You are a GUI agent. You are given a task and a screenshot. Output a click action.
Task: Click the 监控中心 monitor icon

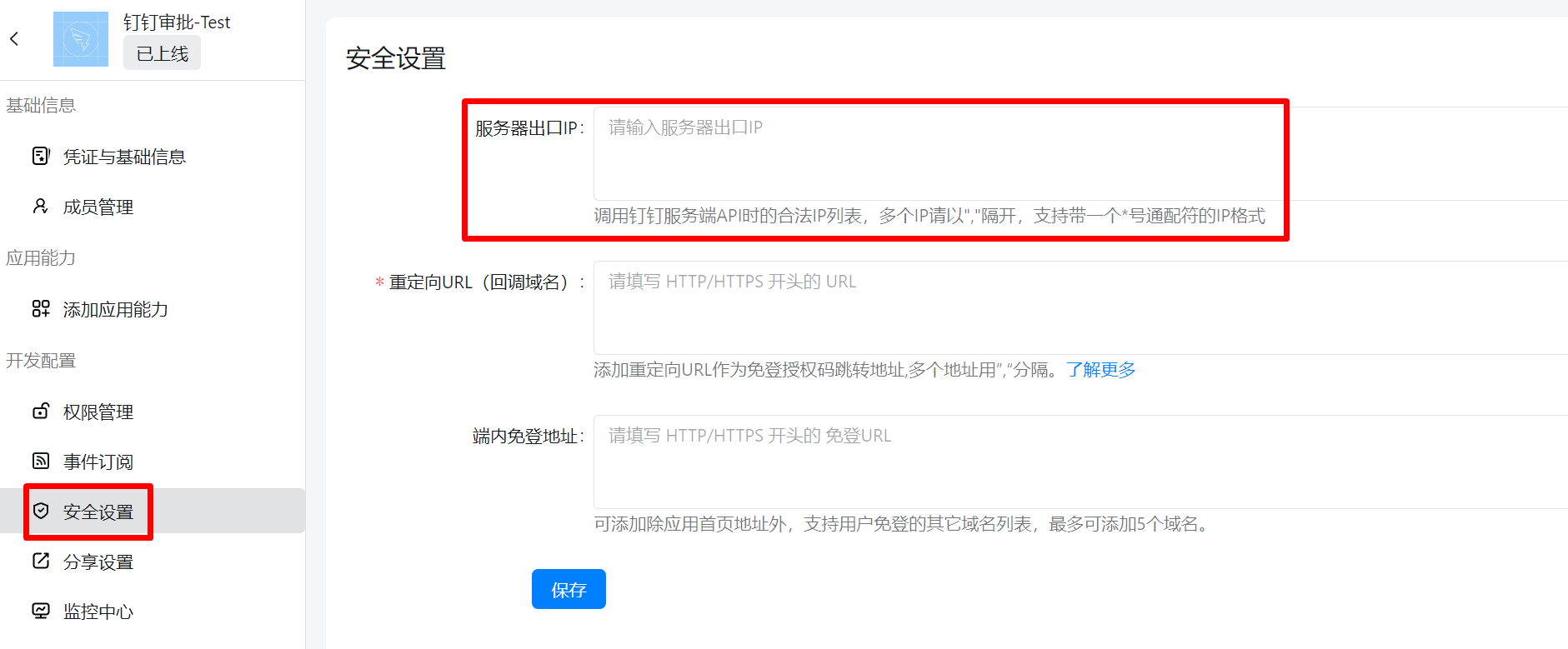click(41, 611)
